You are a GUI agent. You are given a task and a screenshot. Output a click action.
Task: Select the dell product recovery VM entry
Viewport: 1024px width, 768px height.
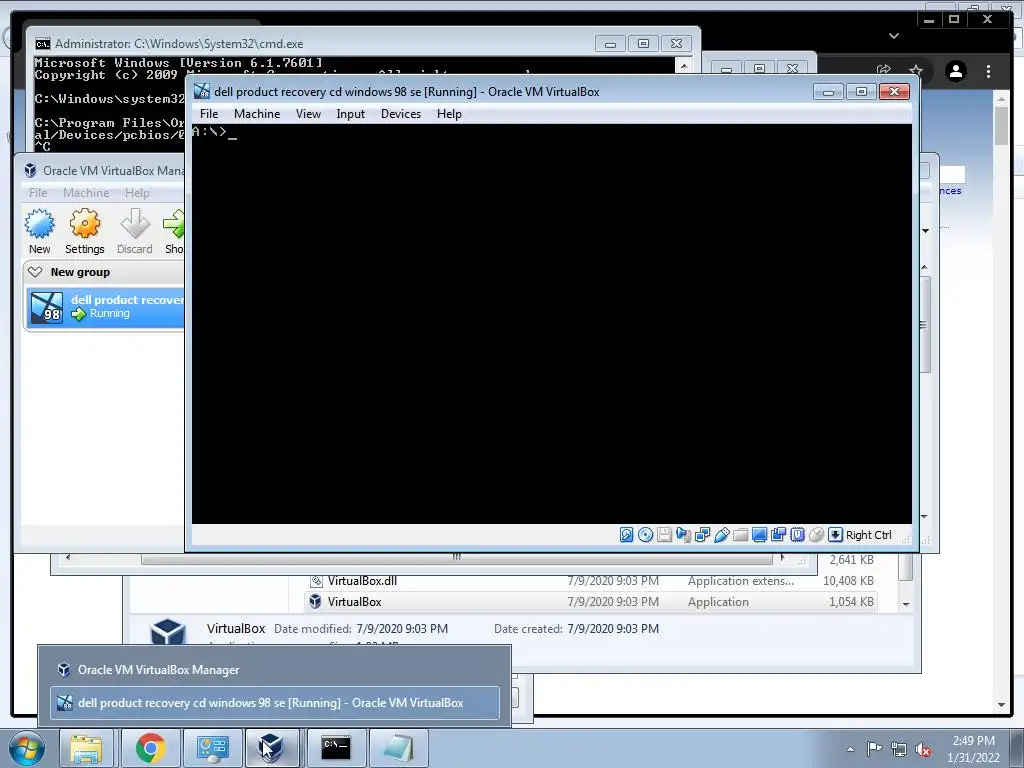pos(106,307)
